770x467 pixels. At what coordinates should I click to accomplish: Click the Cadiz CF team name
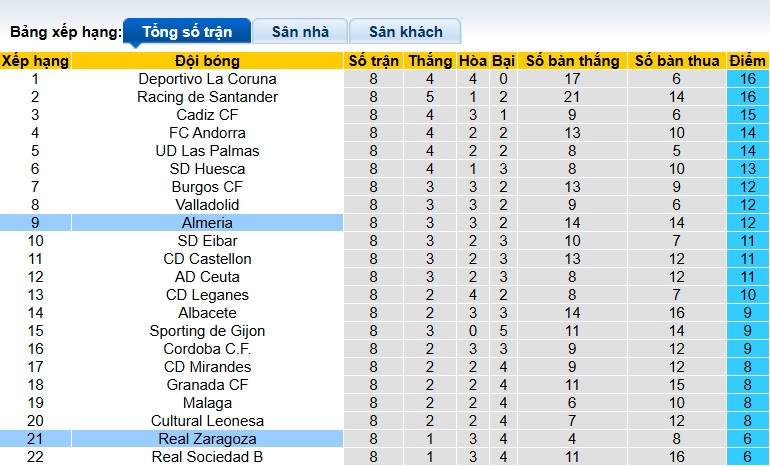pos(207,115)
